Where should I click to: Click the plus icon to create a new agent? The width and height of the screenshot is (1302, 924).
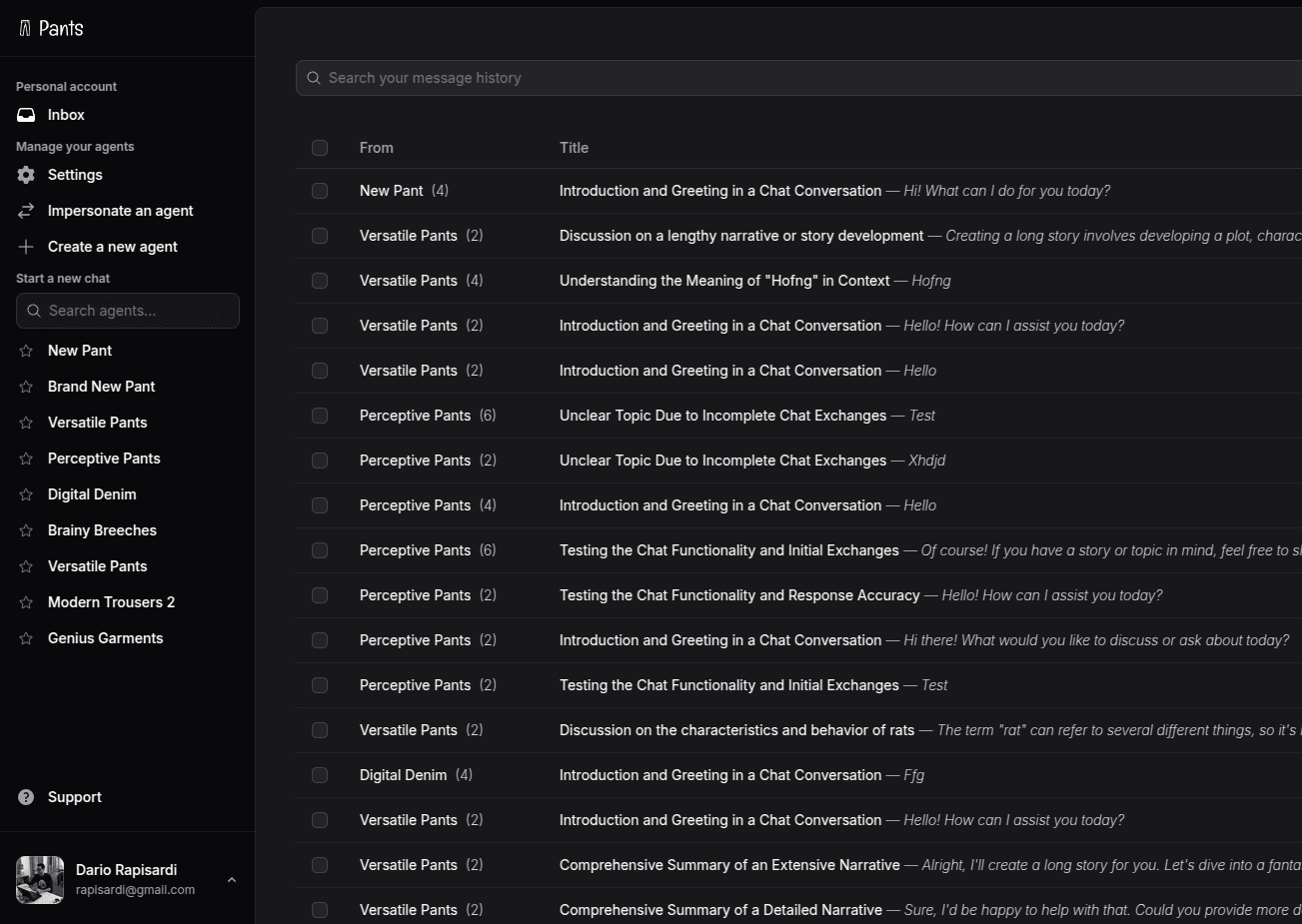pos(25,246)
